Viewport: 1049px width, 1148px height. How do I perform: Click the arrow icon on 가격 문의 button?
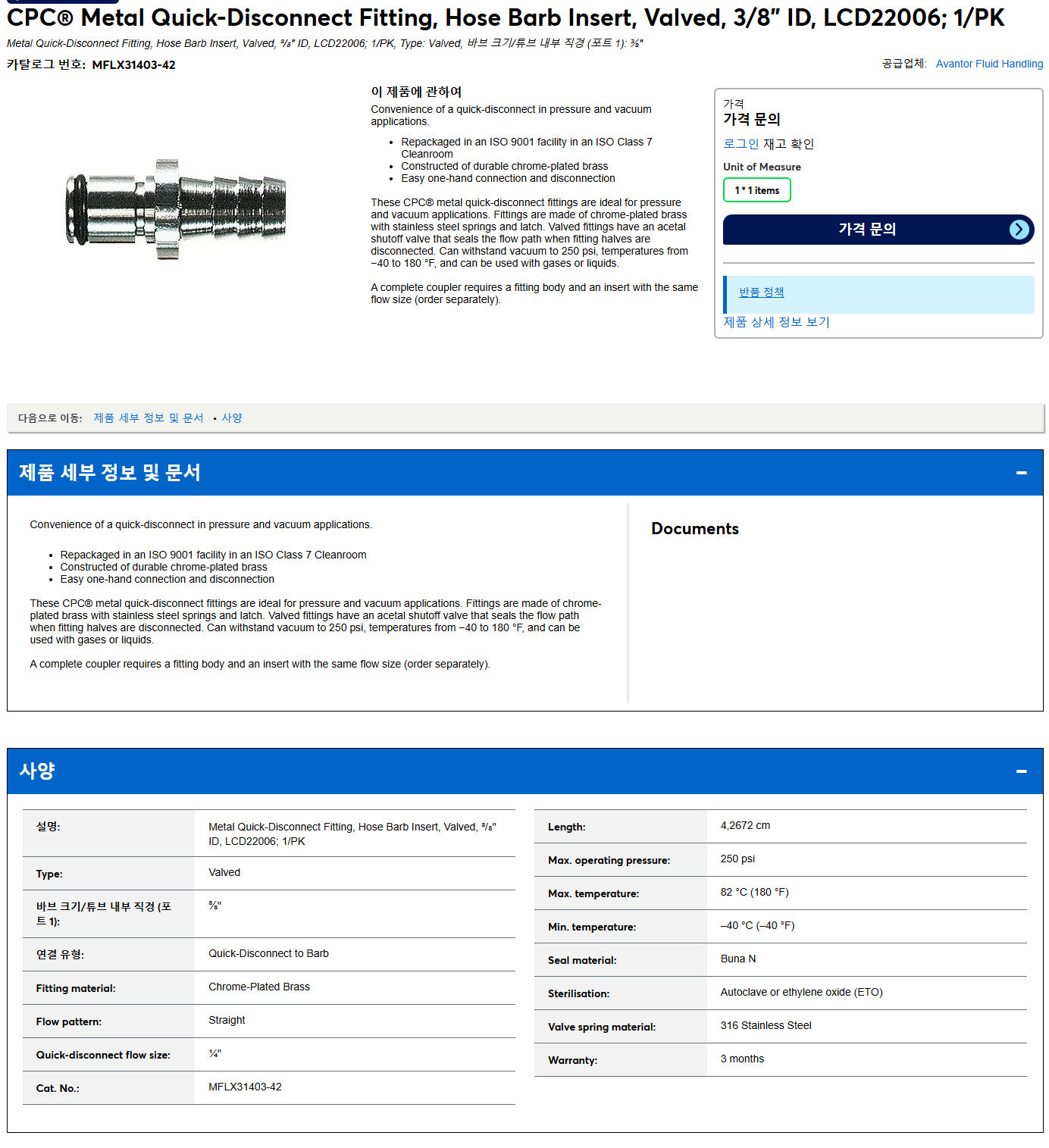pyautogui.click(x=1019, y=230)
